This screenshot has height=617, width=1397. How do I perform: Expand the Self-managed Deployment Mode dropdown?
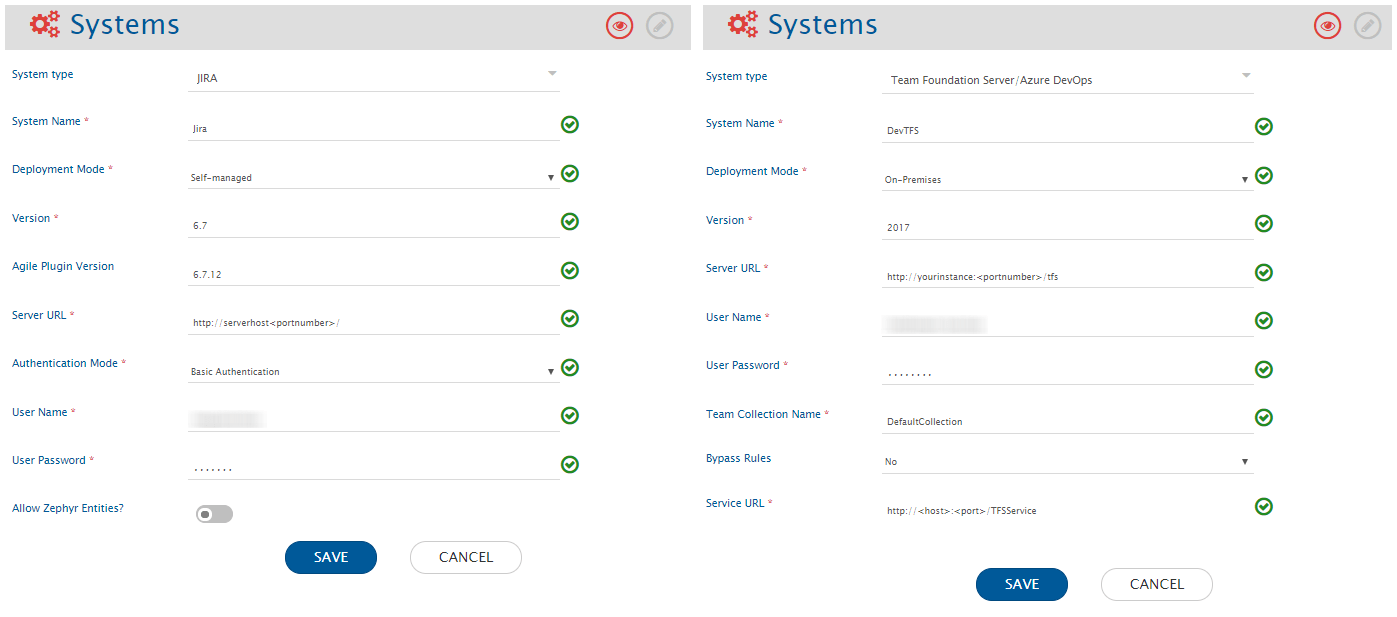click(x=373, y=178)
